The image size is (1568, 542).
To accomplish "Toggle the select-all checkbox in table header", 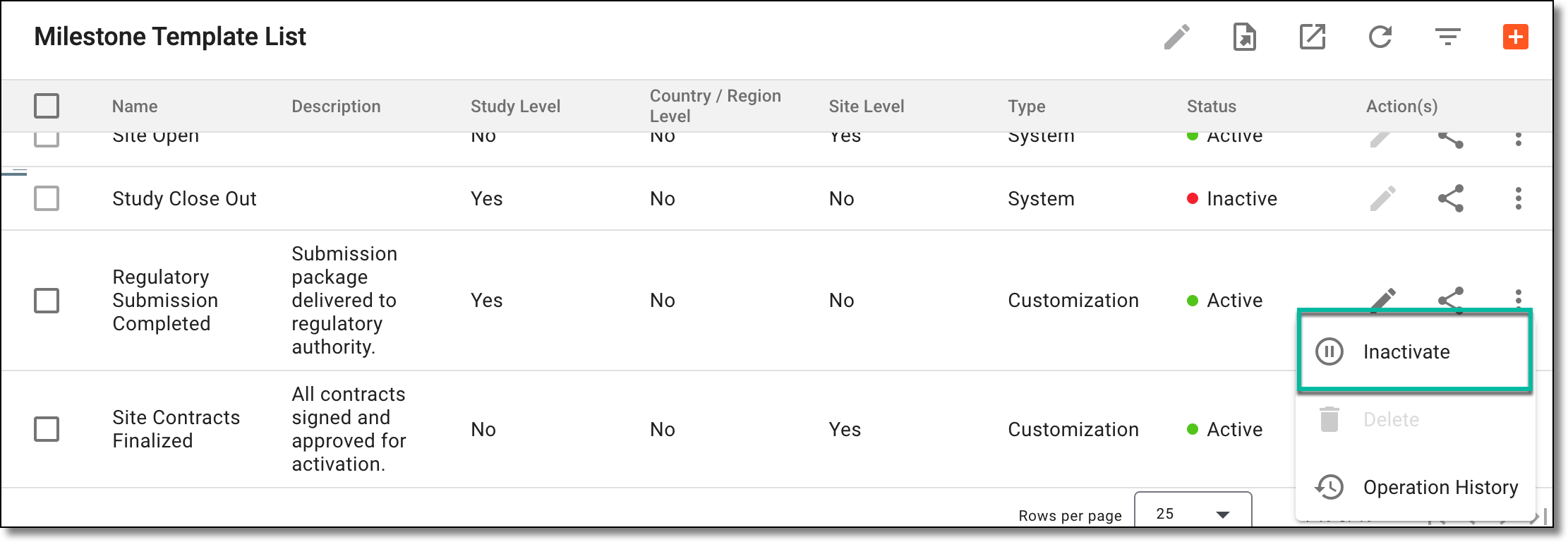I will click(x=47, y=106).
